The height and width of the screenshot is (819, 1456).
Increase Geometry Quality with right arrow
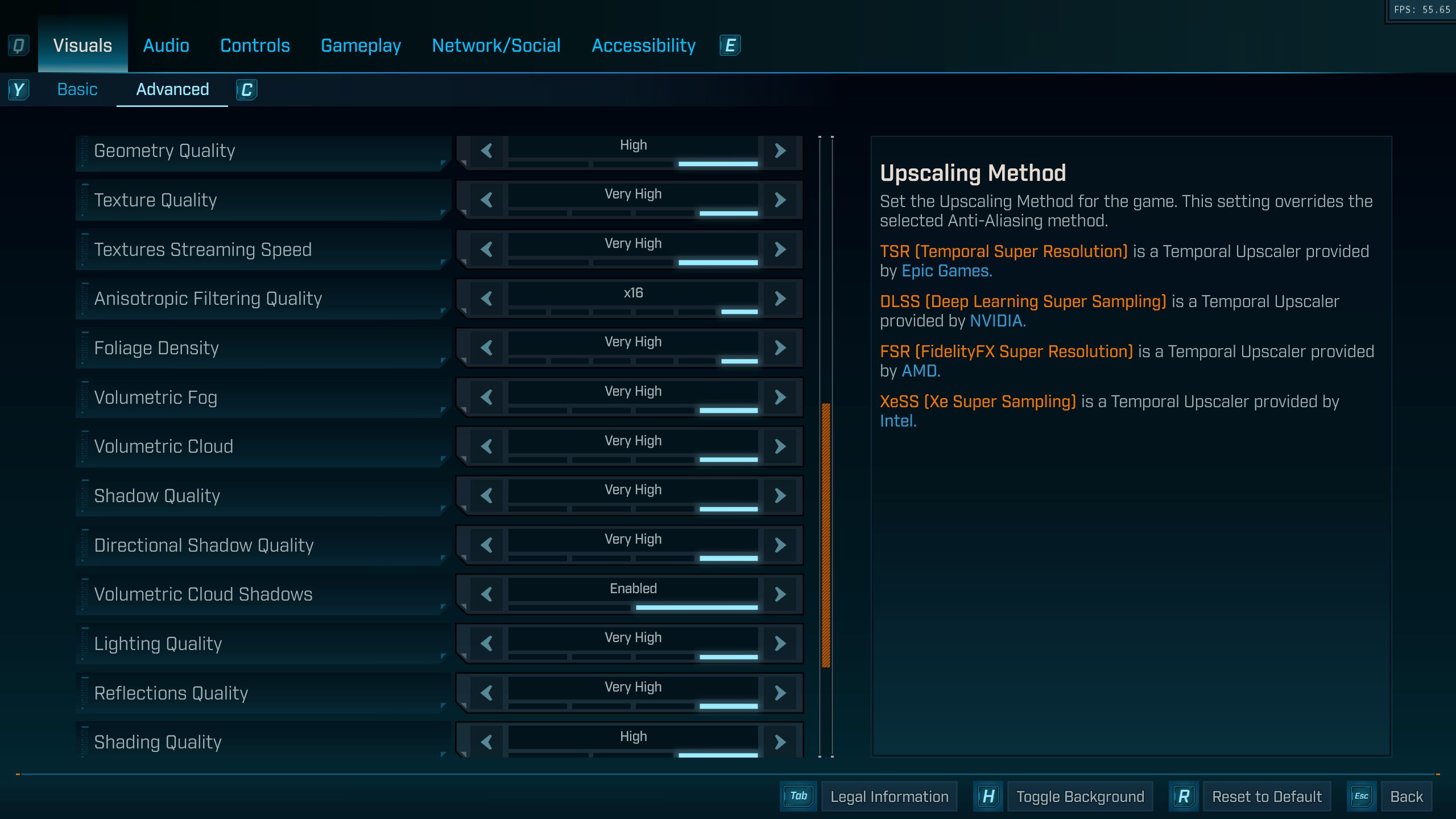pyautogui.click(x=780, y=151)
